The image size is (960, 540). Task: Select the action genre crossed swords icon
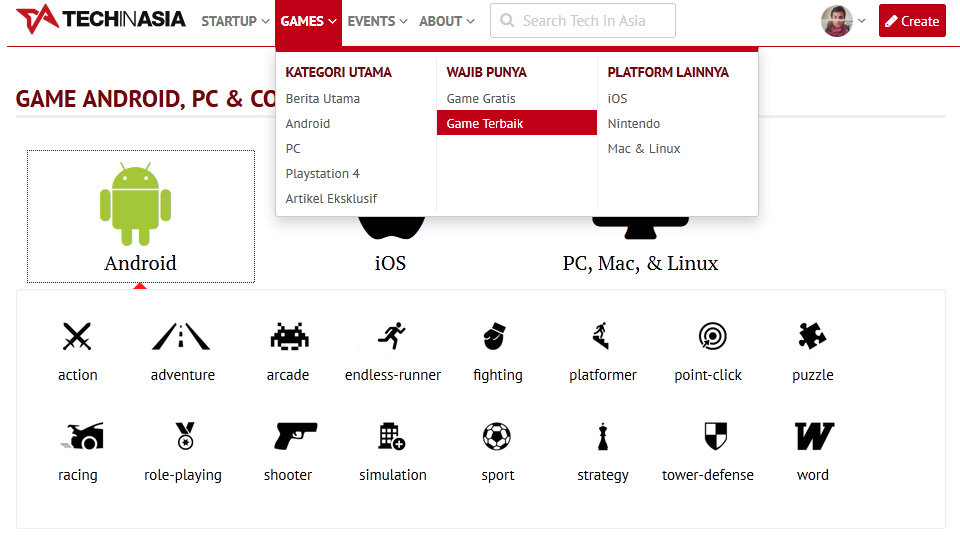click(77, 337)
